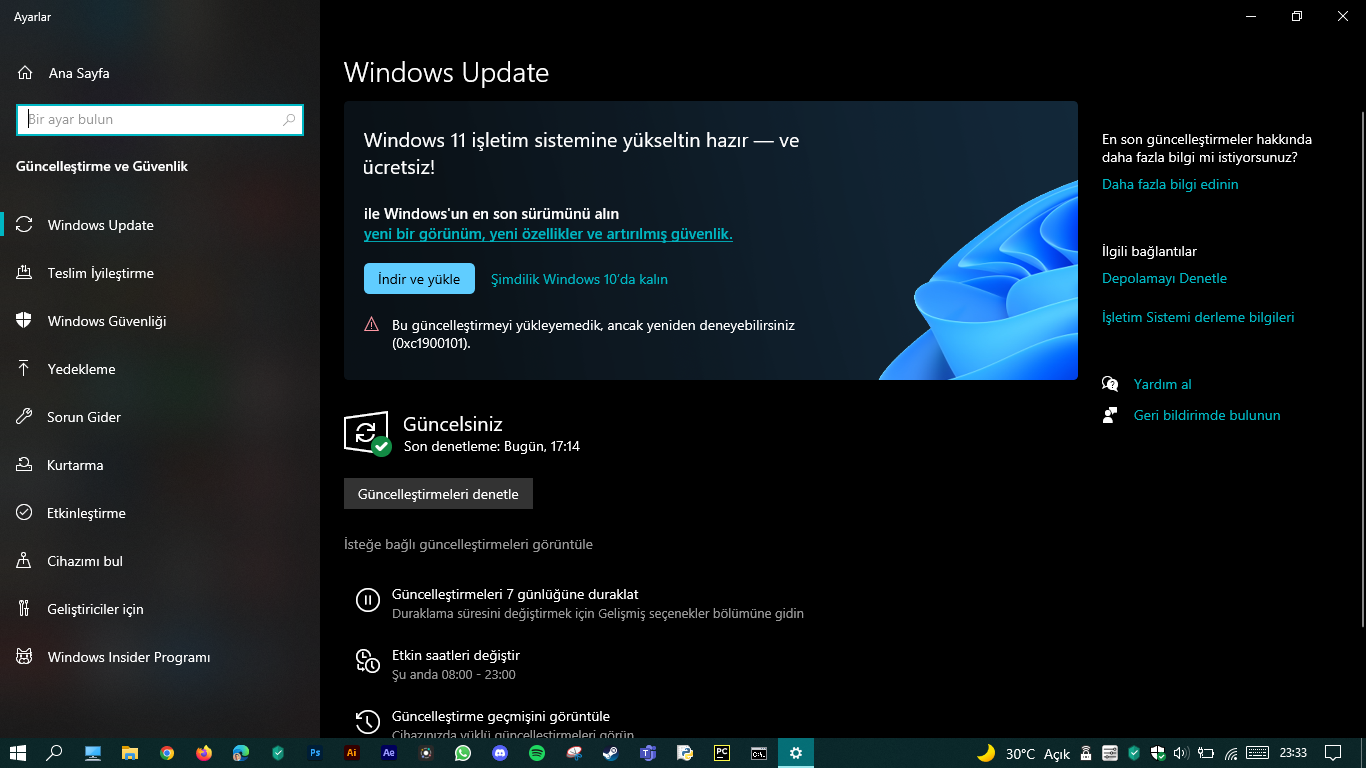
Task: Click the red warning triangle beside the update error
Action: pyautogui.click(x=372, y=325)
